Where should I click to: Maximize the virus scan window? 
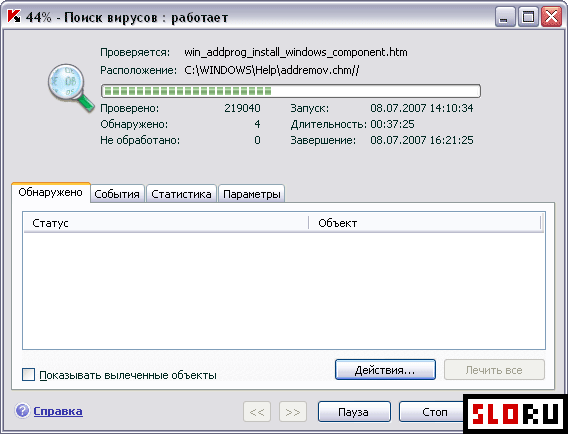point(528,17)
